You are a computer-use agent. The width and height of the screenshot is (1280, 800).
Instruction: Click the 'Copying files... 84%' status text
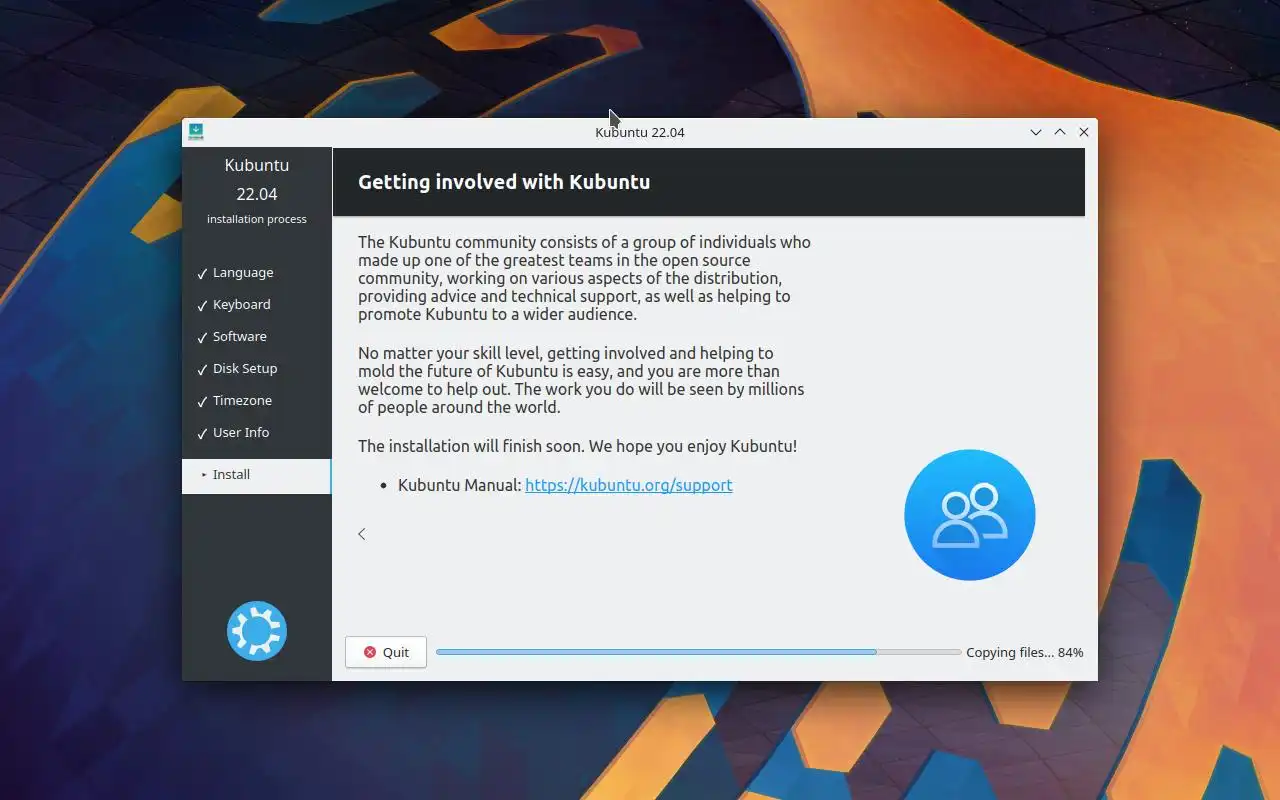(1025, 652)
